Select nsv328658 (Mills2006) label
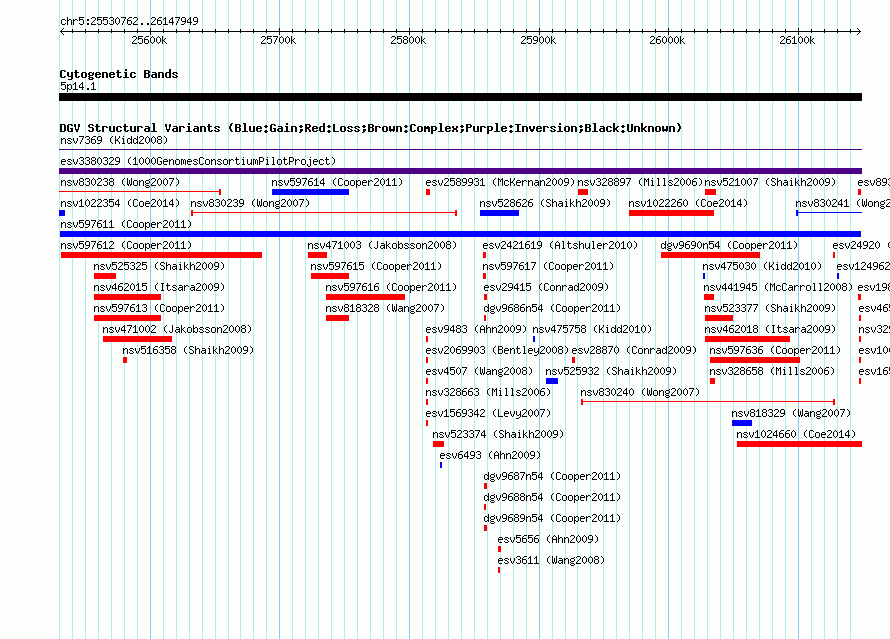Image resolution: width=890 pixels, height=639 pixels. click(772, 371)
